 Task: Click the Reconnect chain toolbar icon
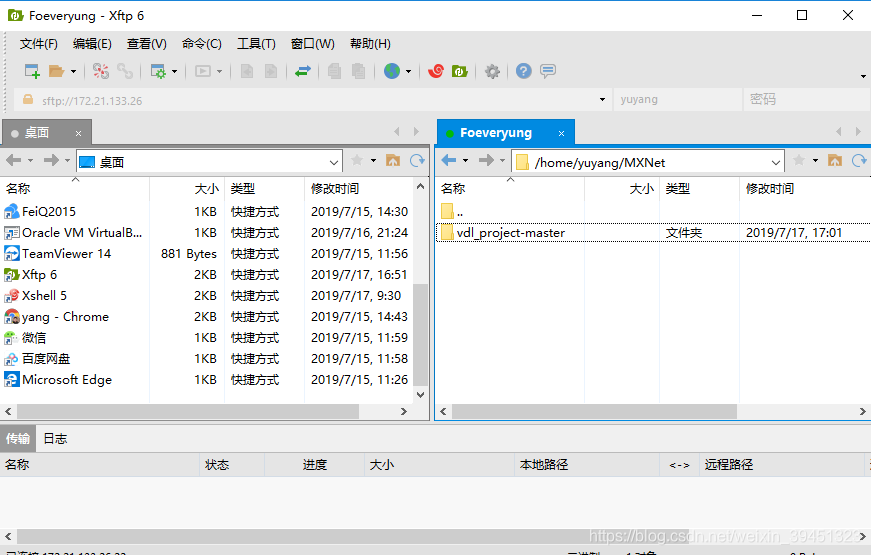[x=125, y=71]
